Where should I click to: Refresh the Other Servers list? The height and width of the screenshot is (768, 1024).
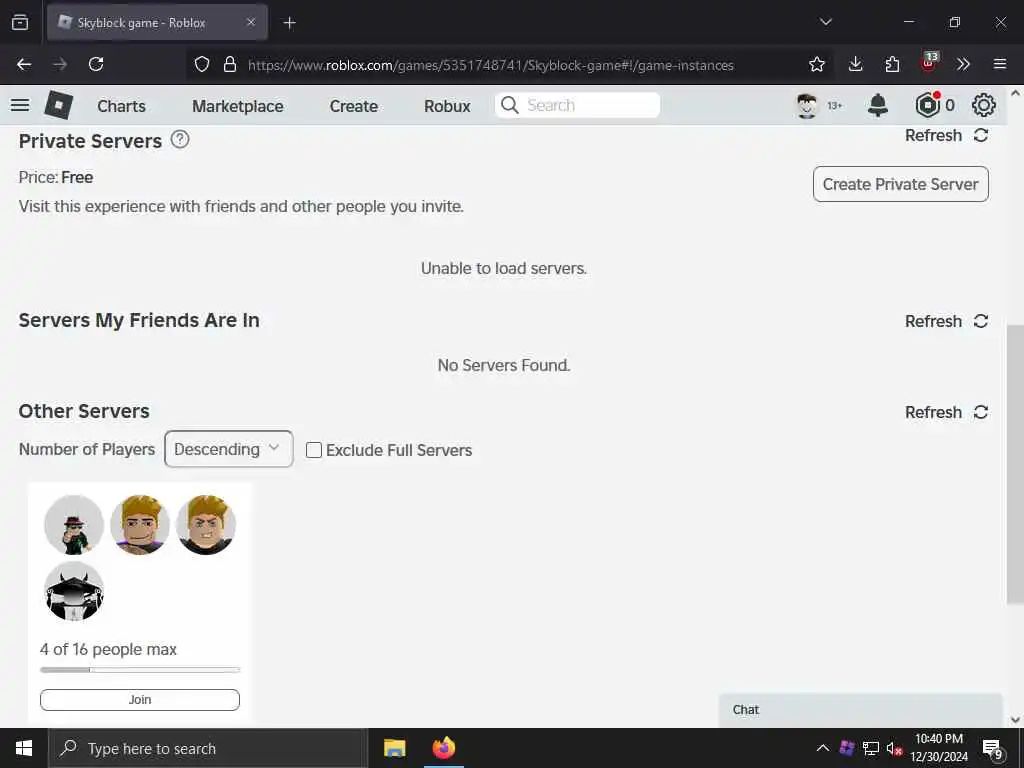pyautogui.click(x=946, y=412)
